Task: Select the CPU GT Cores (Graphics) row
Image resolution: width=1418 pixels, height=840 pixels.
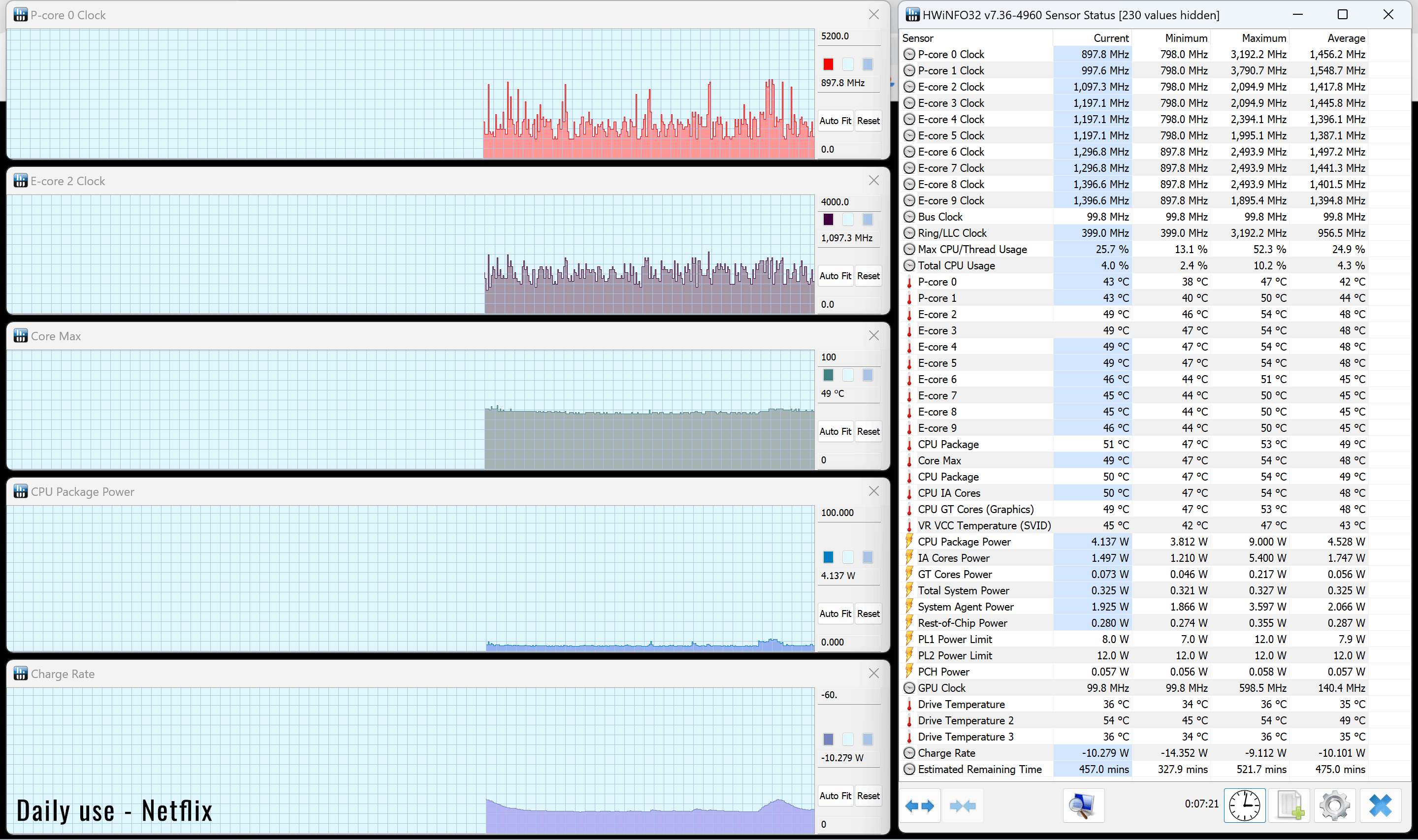Action: pyautogui.click(x=1134, y=510)
